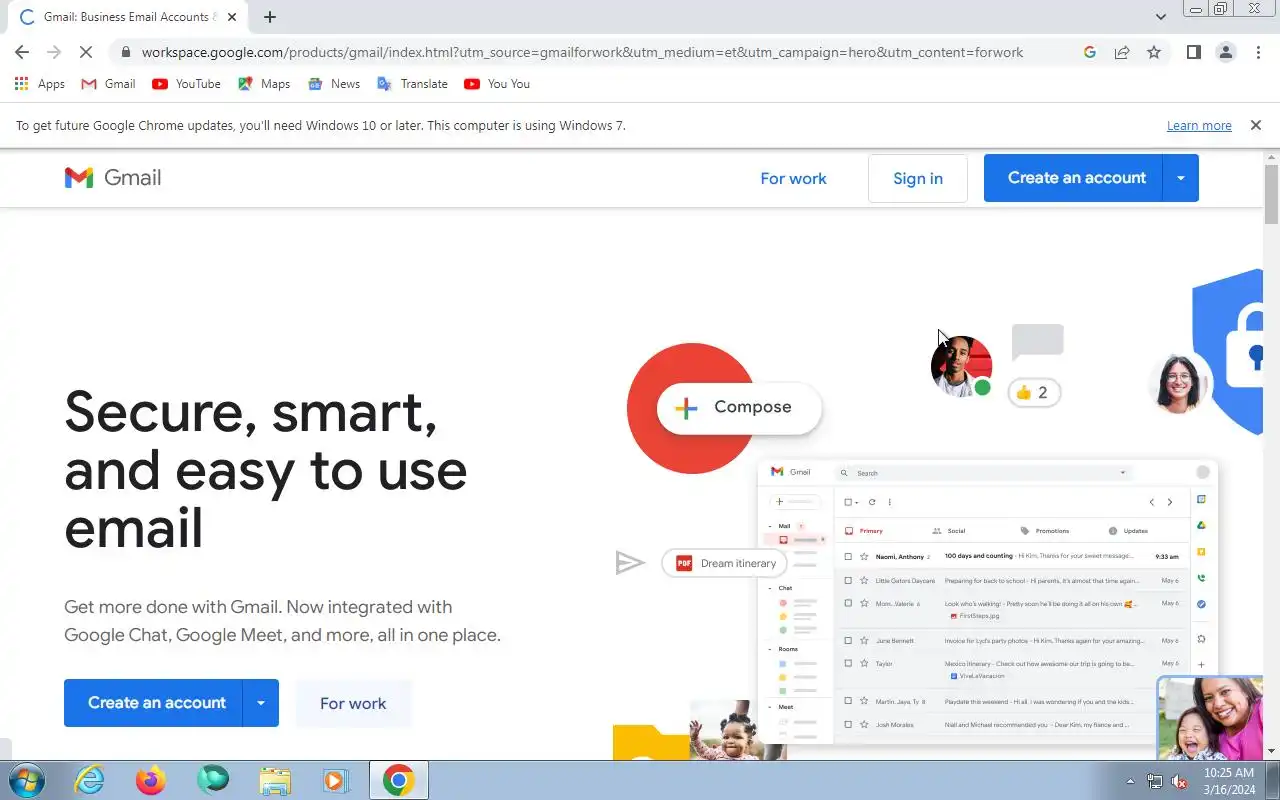
Task: Click the hero For work button
Action: click(x=353, y=703)
